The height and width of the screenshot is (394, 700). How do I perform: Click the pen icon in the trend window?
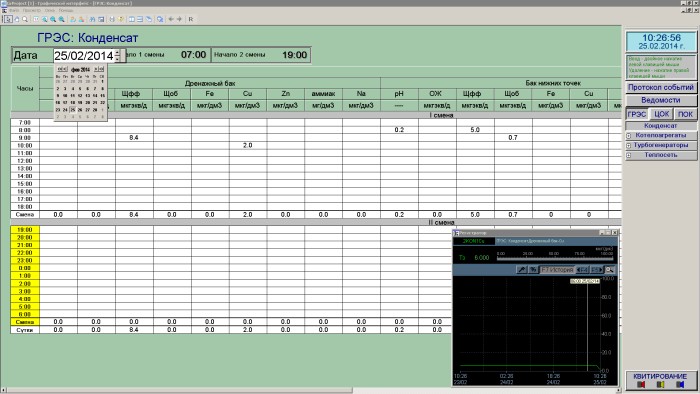521,270
